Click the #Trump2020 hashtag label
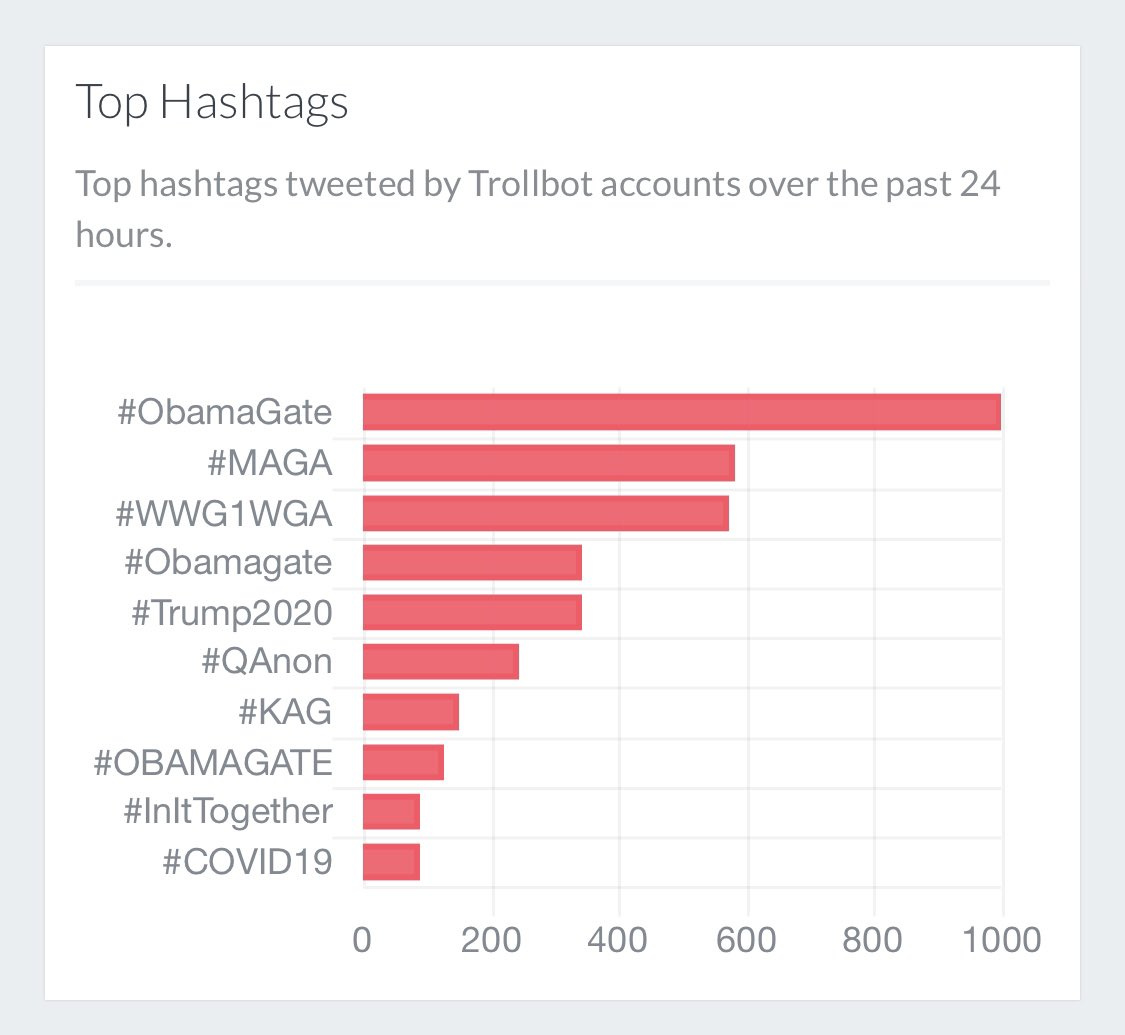The height and width of the screenshot is (1035, 1125). coord(231,613)
